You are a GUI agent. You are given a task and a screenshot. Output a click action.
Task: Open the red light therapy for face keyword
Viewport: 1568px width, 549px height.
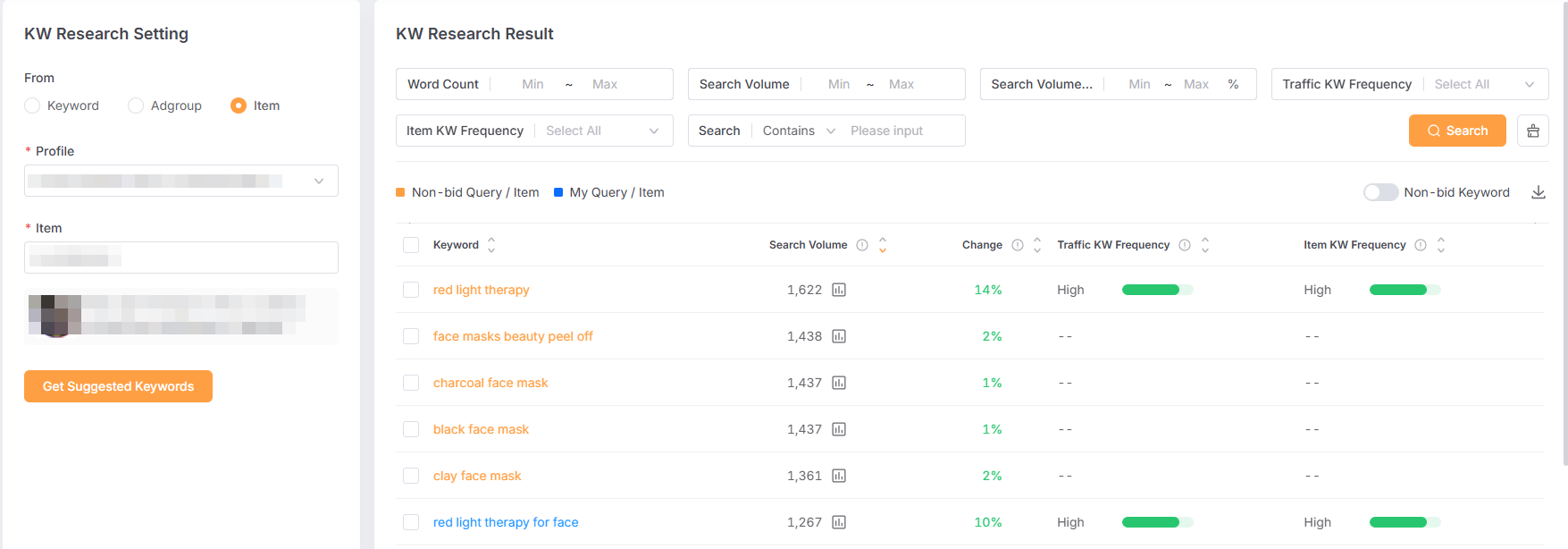(x=506, y=522)
